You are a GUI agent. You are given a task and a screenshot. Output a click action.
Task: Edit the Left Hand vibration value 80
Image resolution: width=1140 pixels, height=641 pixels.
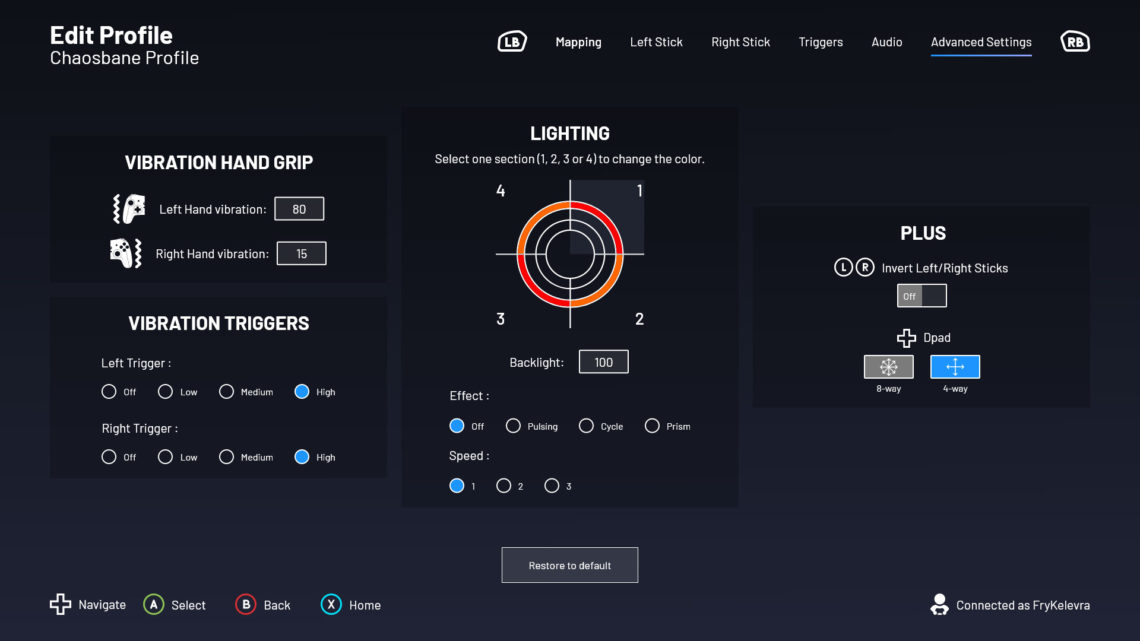(x=299, y=209)
